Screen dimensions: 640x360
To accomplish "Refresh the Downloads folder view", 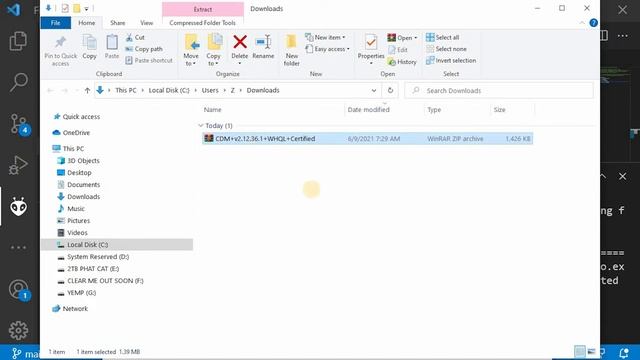I will point(390,90).
